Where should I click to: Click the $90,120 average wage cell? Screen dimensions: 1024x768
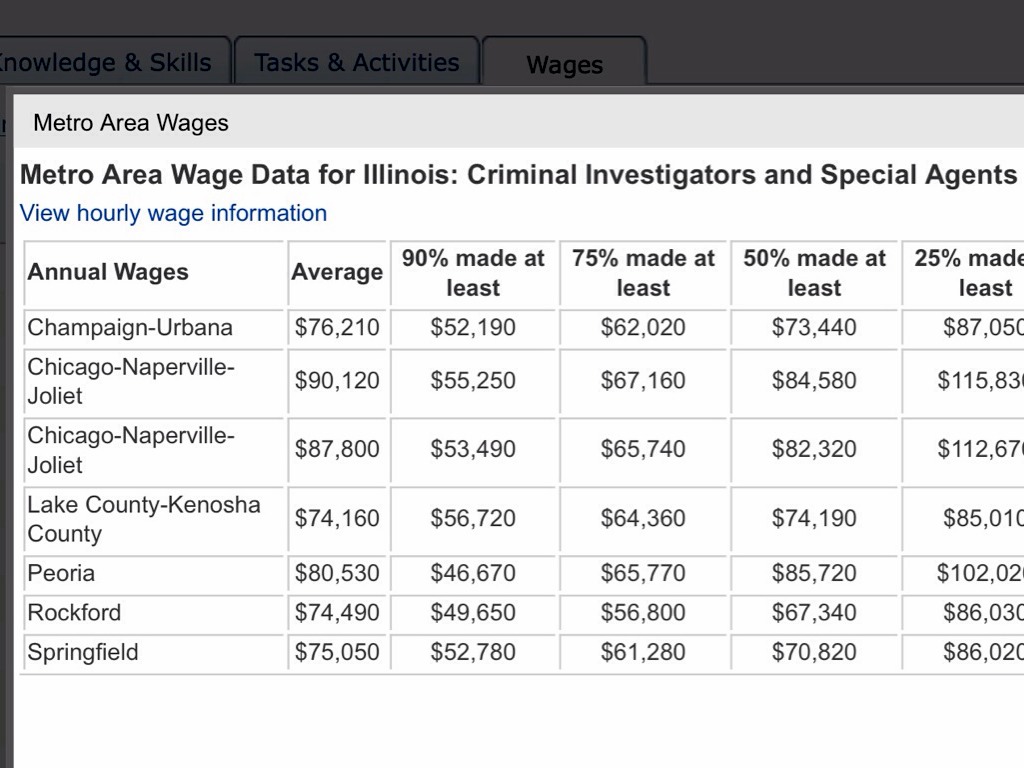pos(337,381)
